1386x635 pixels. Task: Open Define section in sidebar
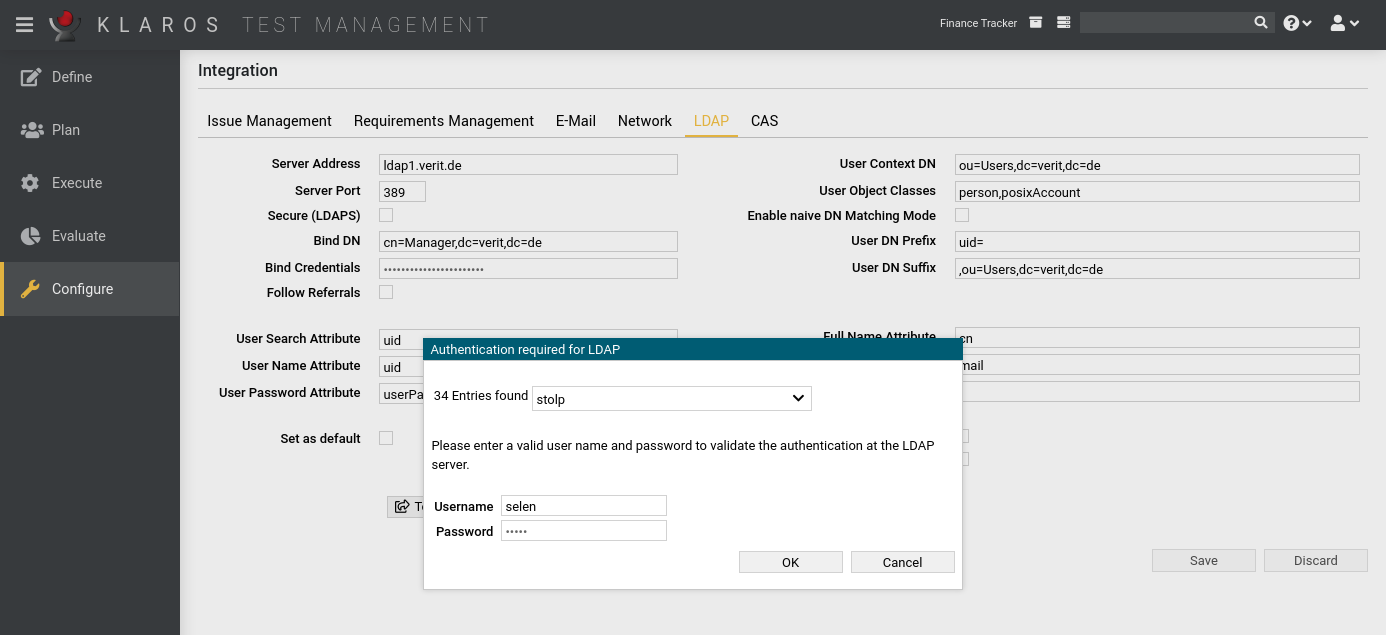pos(72,77)
